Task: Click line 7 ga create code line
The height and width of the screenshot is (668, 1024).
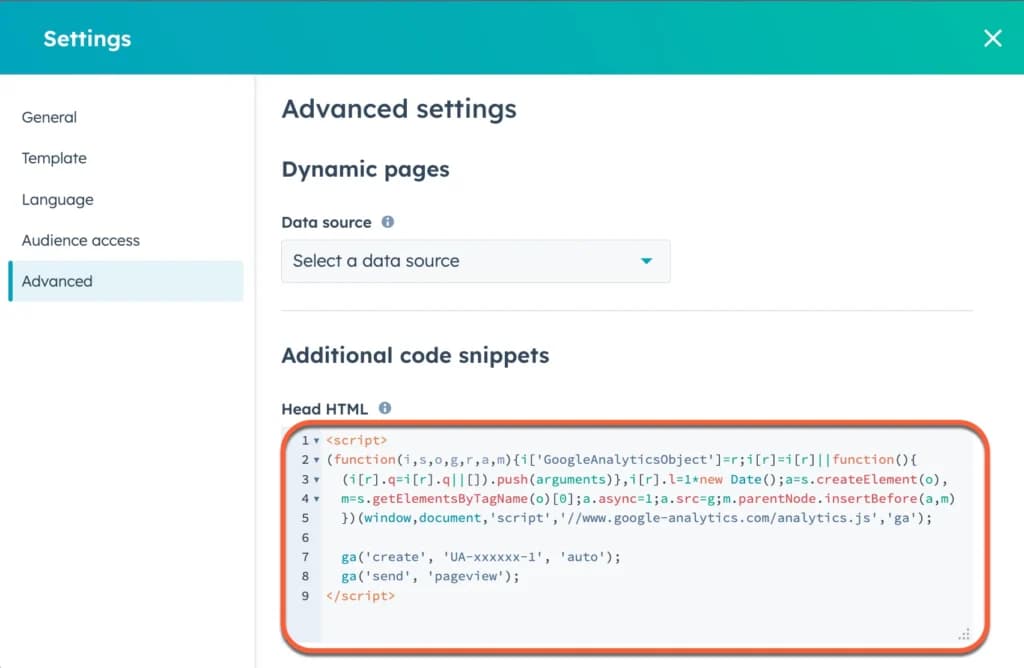Action: coord(481,557)
